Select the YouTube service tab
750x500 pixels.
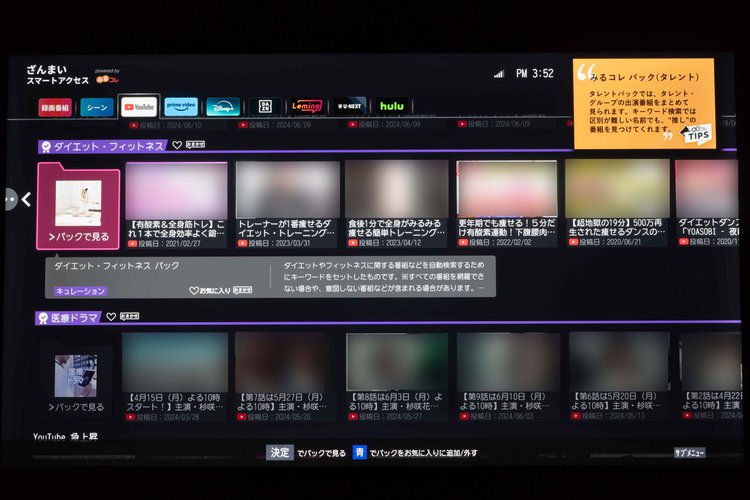click(139, 107)
